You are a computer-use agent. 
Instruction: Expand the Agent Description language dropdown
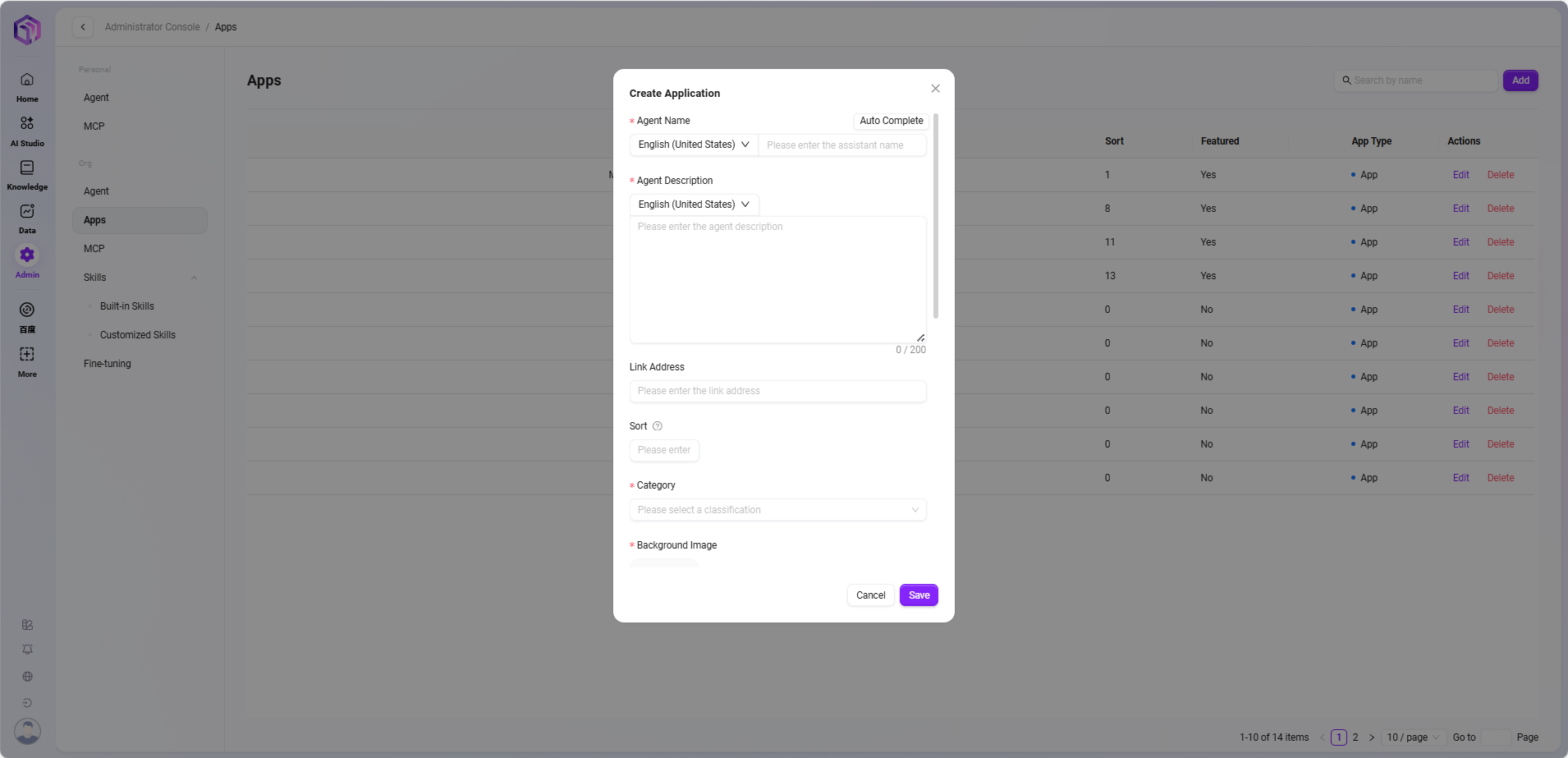(694, 204)
